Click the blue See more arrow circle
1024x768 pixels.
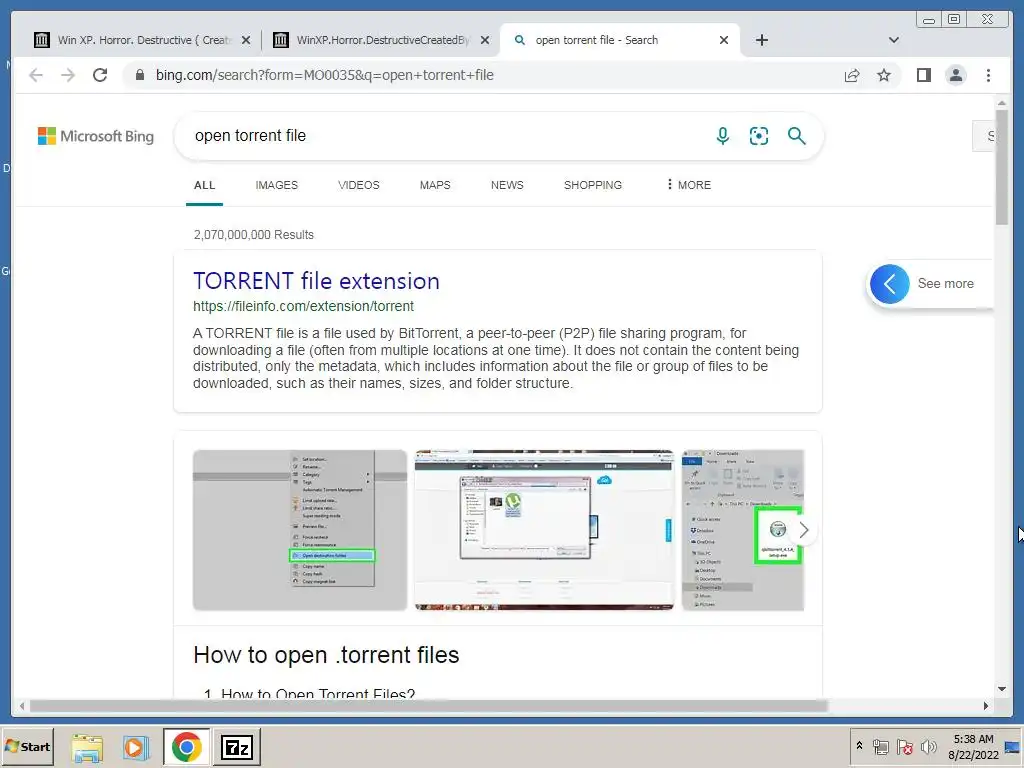coord(889,283)
